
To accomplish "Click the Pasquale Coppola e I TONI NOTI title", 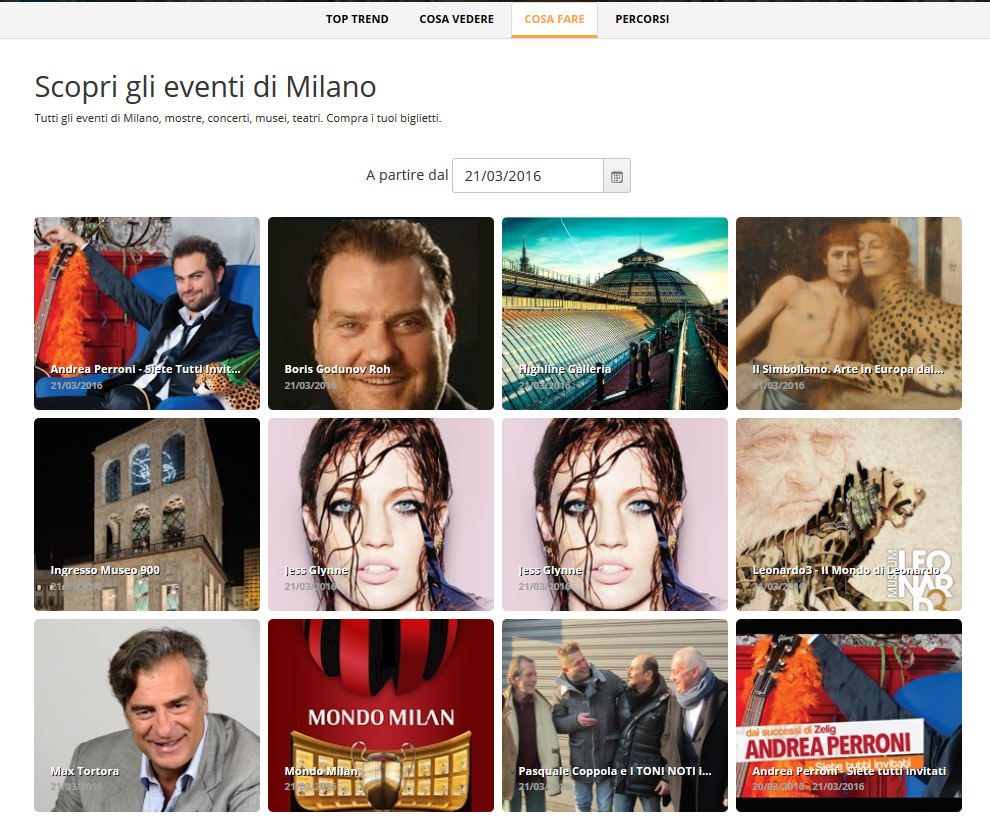I will tap(614, 771).
